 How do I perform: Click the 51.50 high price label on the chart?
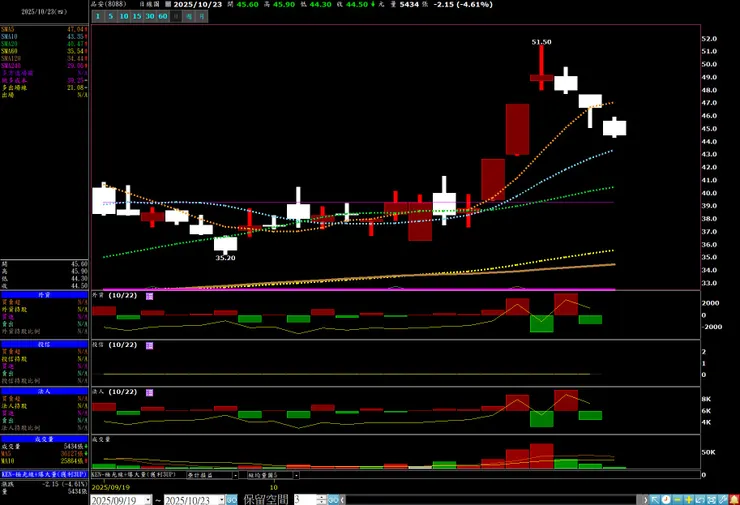click(541, 42)
